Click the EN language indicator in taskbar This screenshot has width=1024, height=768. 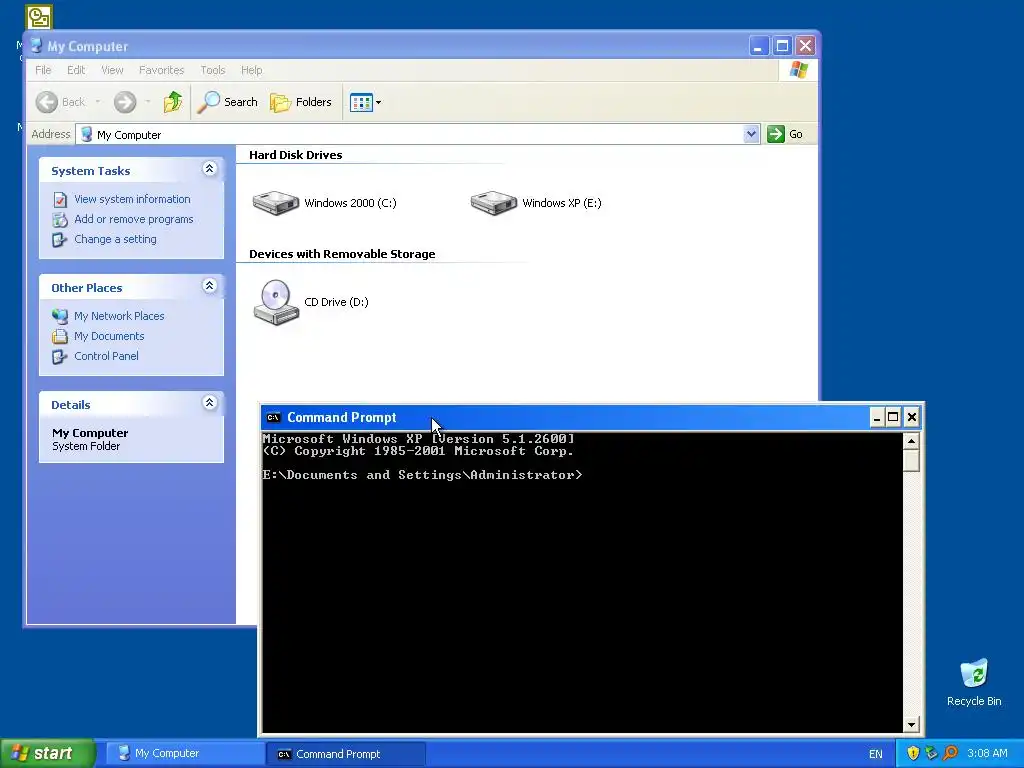pyautogui.click(x=876, y=754)
